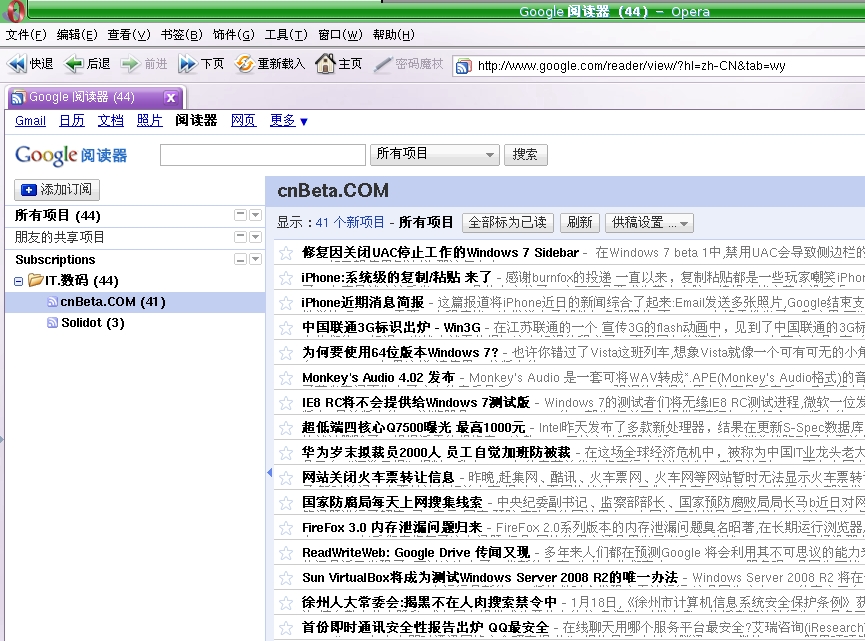Minimize the 朋友的共享项目 section

[x=240, y=237]
